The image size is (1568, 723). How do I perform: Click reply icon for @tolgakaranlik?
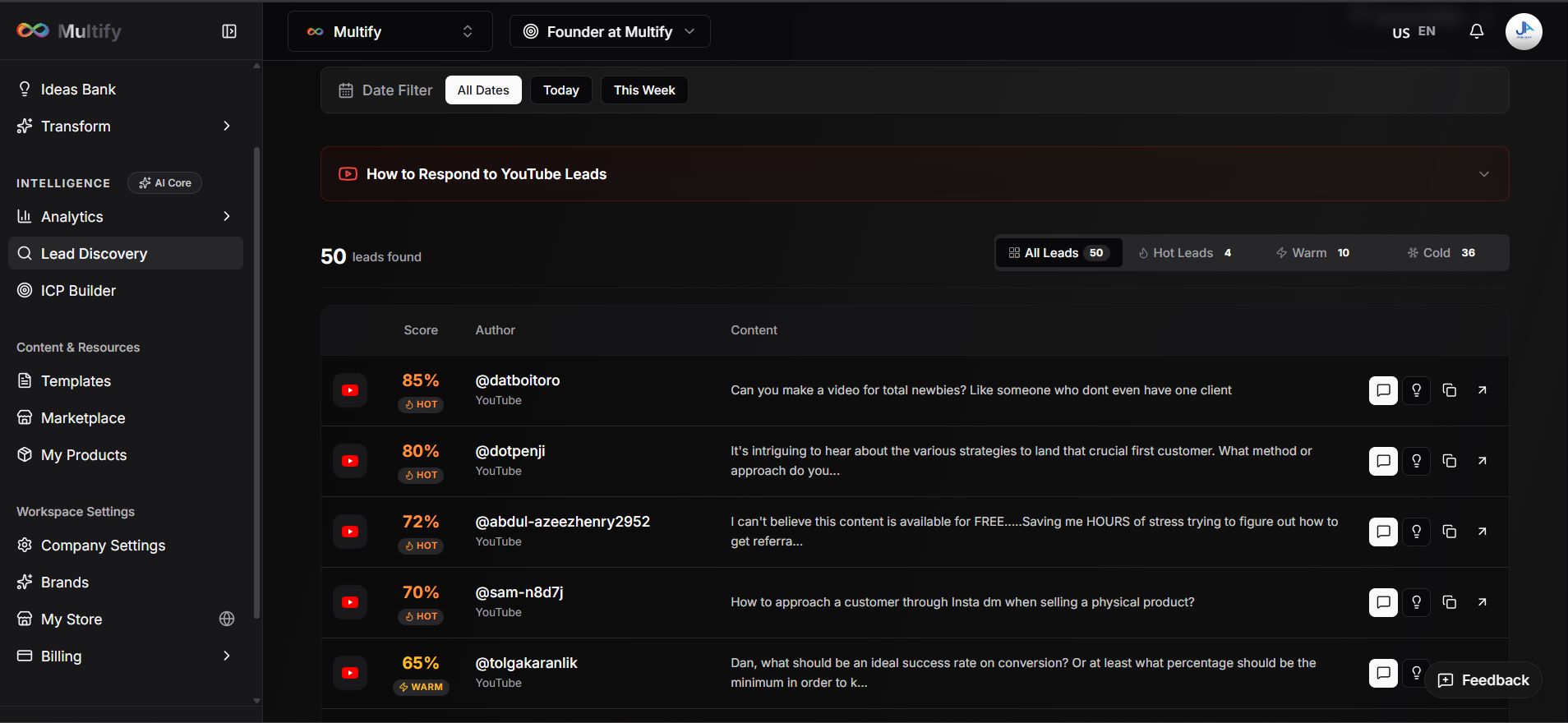tap(1383, 673)
